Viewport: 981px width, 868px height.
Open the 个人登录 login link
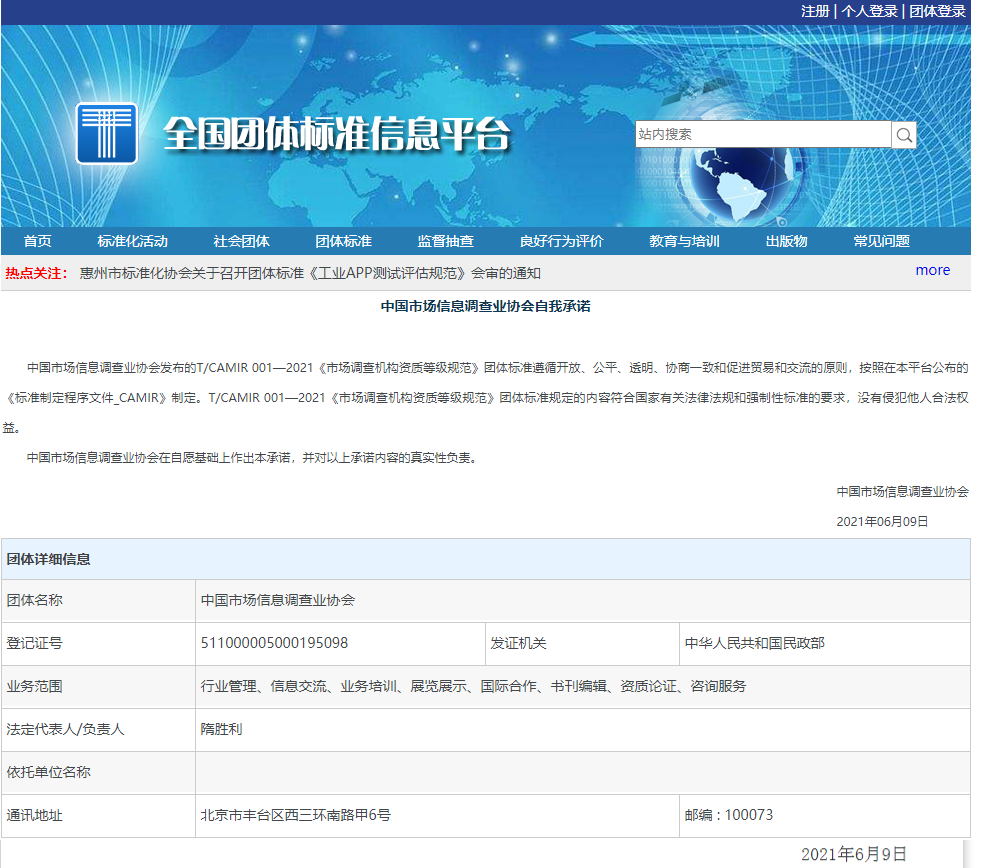coord(870,11)
